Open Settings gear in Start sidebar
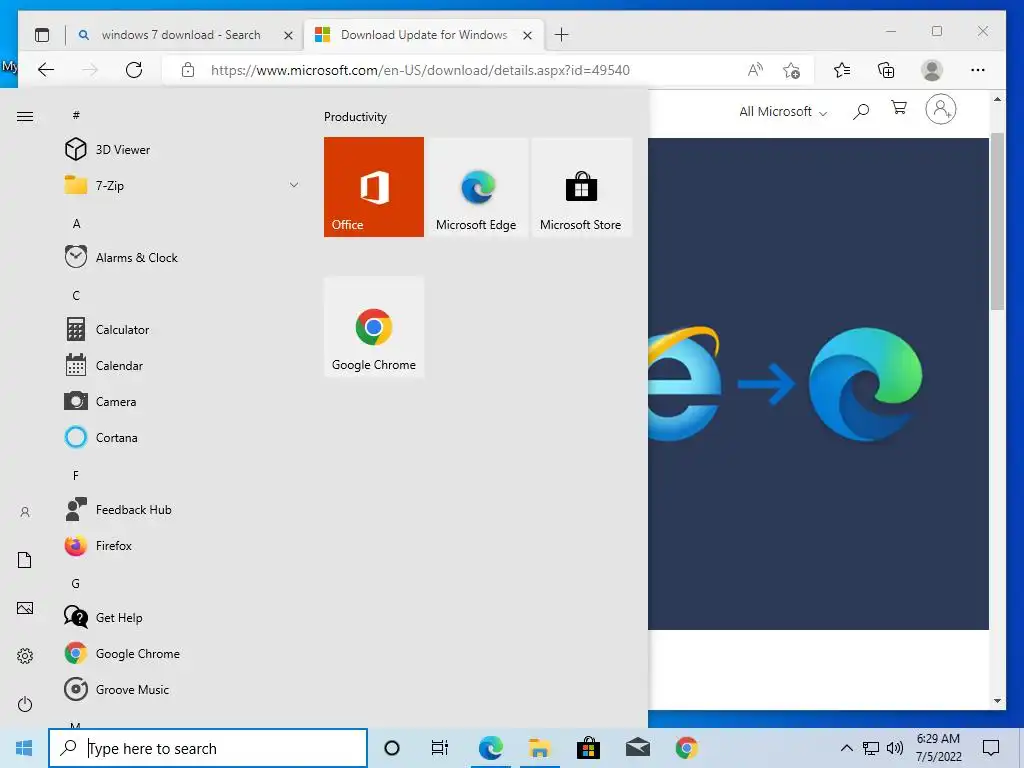Screen dimensions: 1024x768 tap(25, 656)
